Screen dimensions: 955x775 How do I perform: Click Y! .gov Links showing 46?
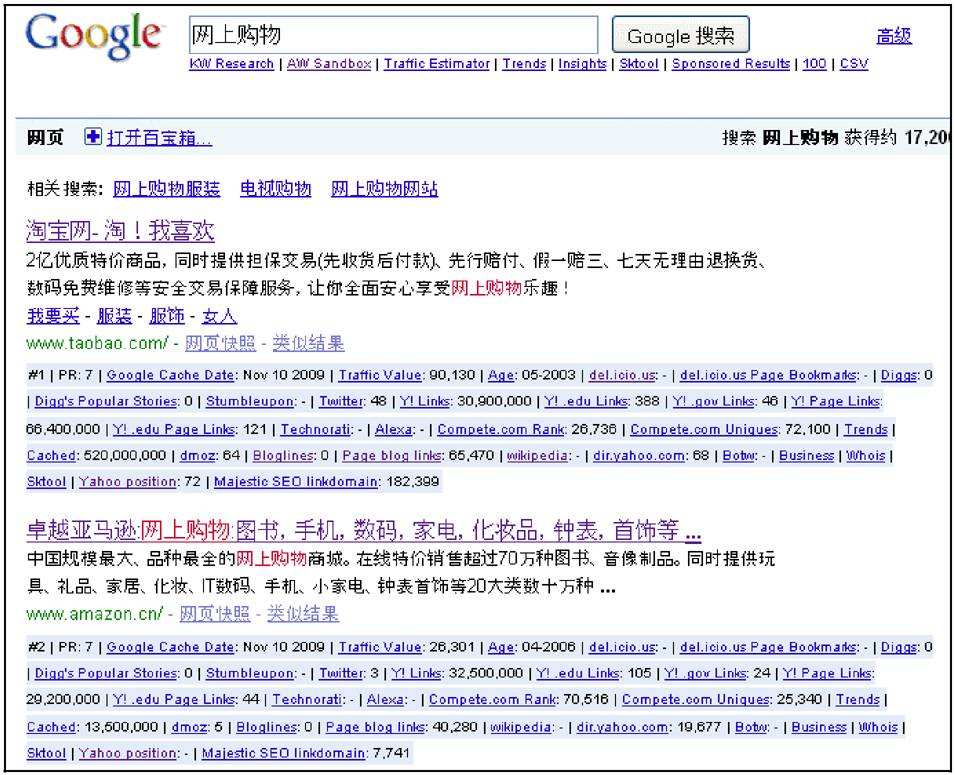(x=713, y=402)
